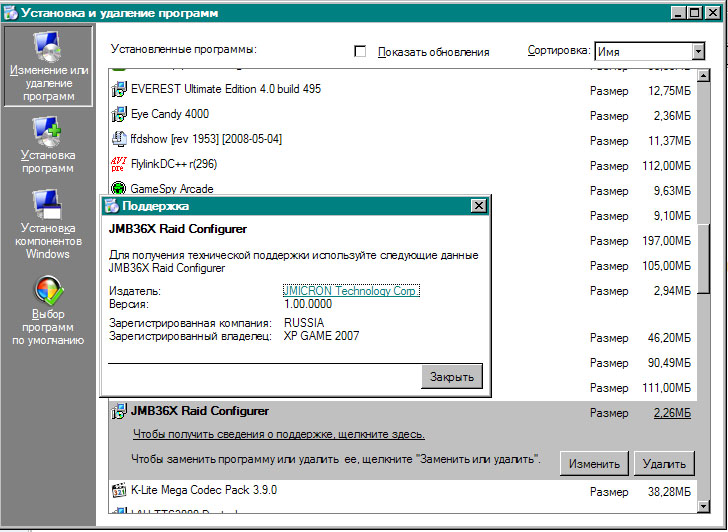The height and width of the screenshot is (532, 728).
Task: Minimize the Add/Remove Programs window
Action: [678, 13]
